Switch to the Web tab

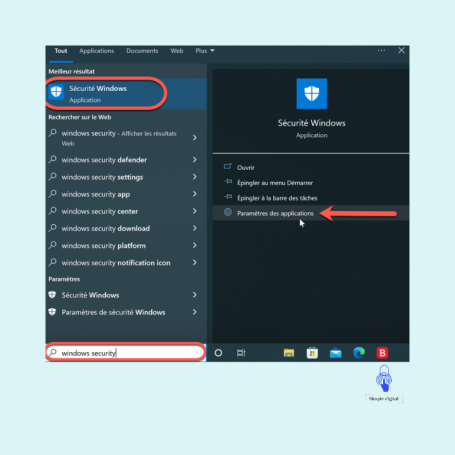pos(177,51)
